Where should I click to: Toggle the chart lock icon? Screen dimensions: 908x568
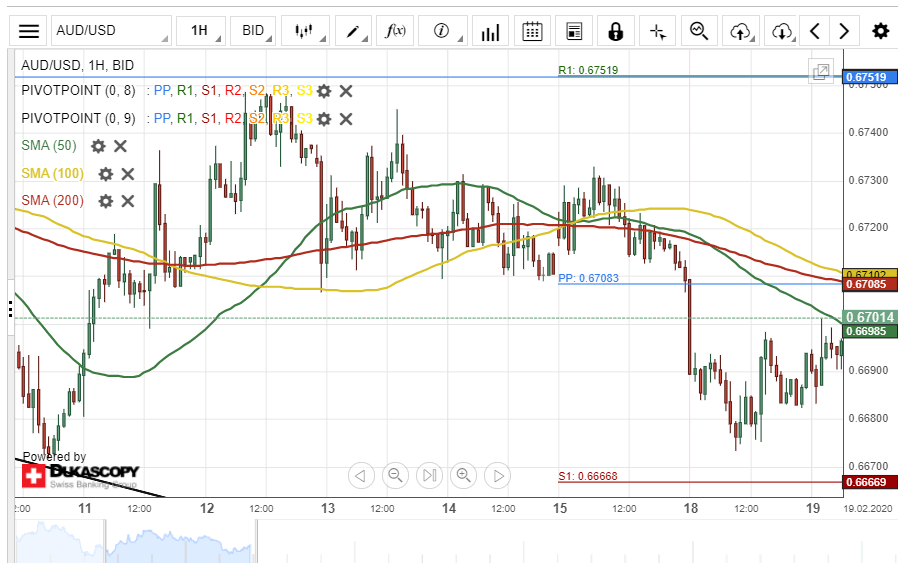tap(615, 31)
